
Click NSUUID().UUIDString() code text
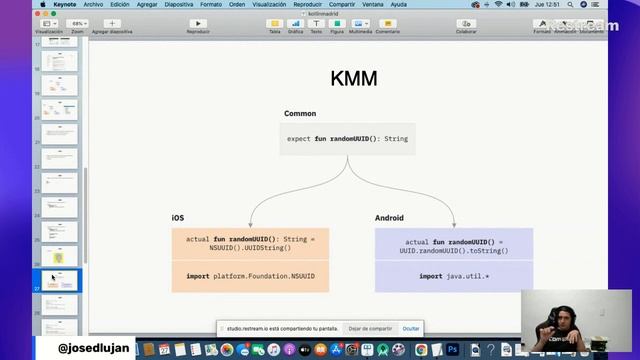[x=250, y=248]
